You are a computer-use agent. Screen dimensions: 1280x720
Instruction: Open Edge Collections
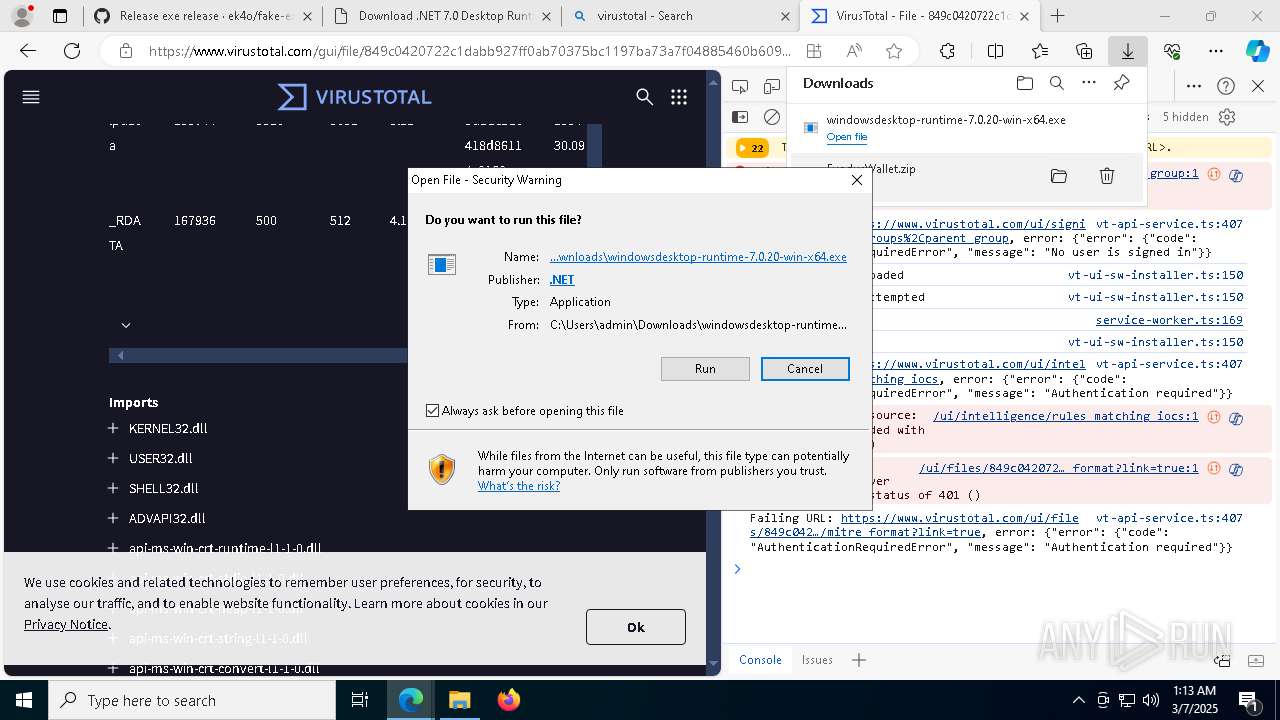click(x=1084, y=52)
